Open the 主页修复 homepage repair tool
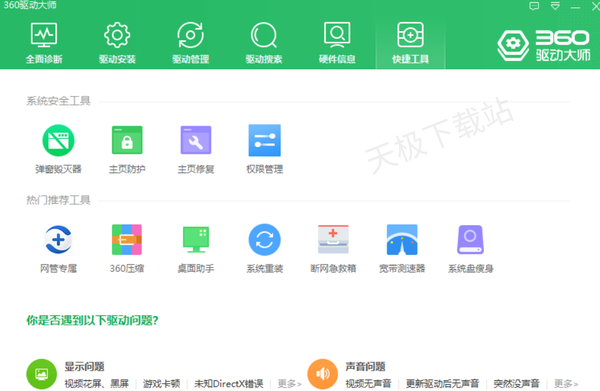Screen dimensions: 600x391 [x=196, y=149]
